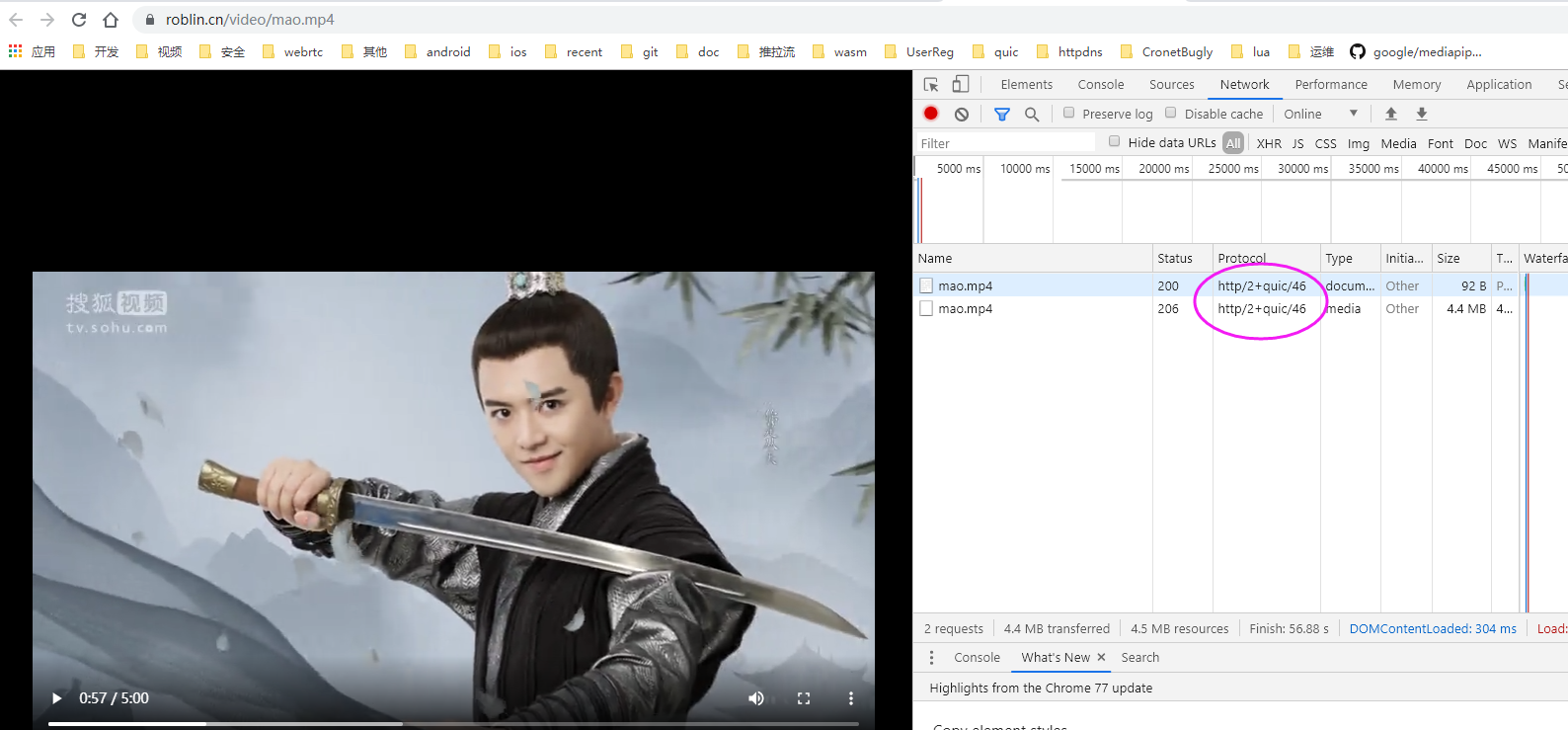Switch to the Elements tab
This screenshot has width=1568, height=730.
pyautogui.click(x=1026, y=85)
